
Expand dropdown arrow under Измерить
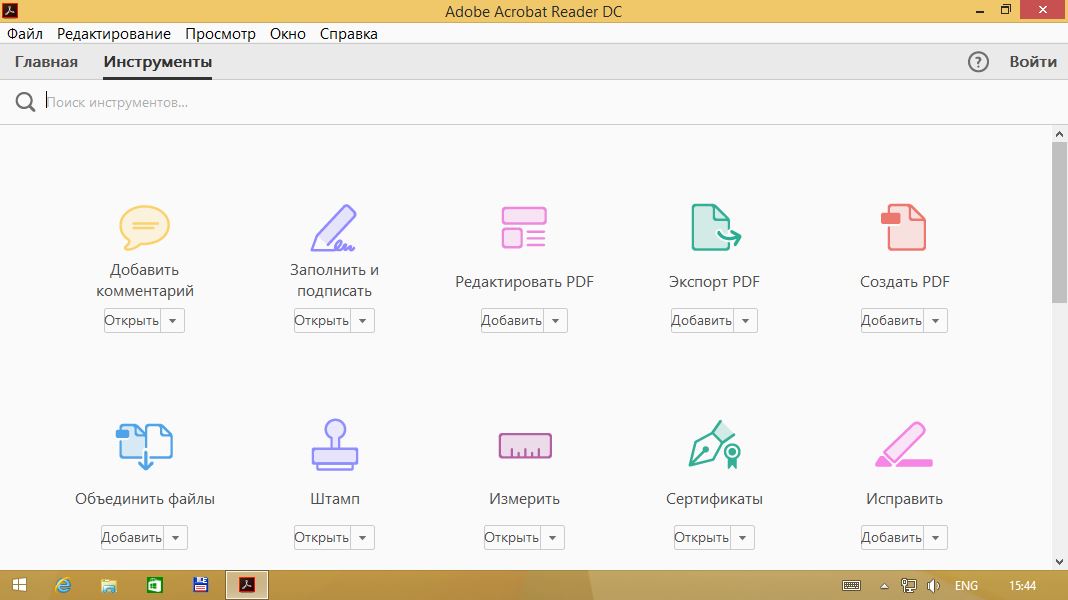[552, 537]
